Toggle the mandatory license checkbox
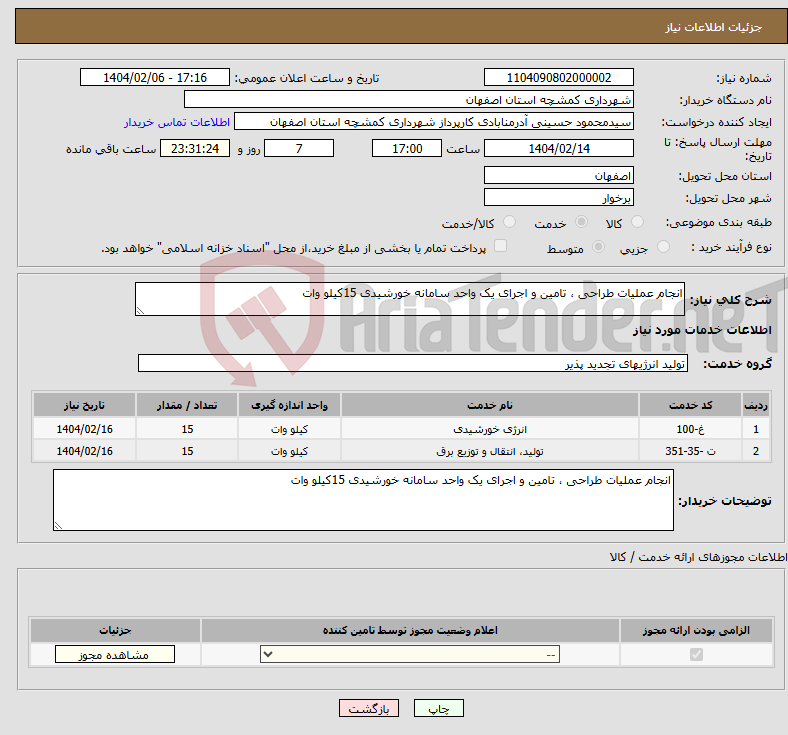Image resolution: width=788 pixels, height=735 pixels. [696, 654]
